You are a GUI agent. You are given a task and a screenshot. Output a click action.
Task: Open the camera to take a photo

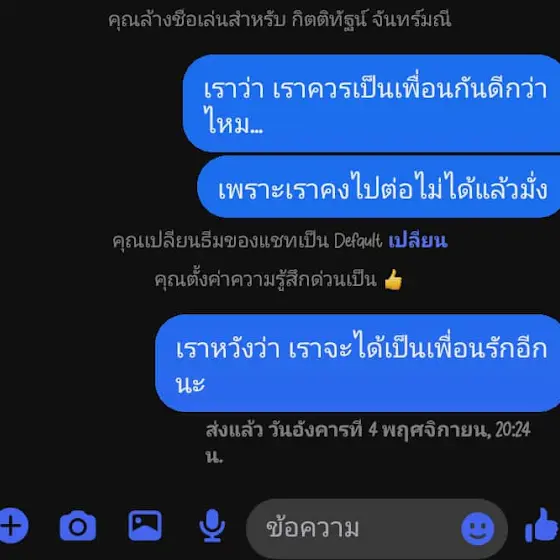click(78, 526)
